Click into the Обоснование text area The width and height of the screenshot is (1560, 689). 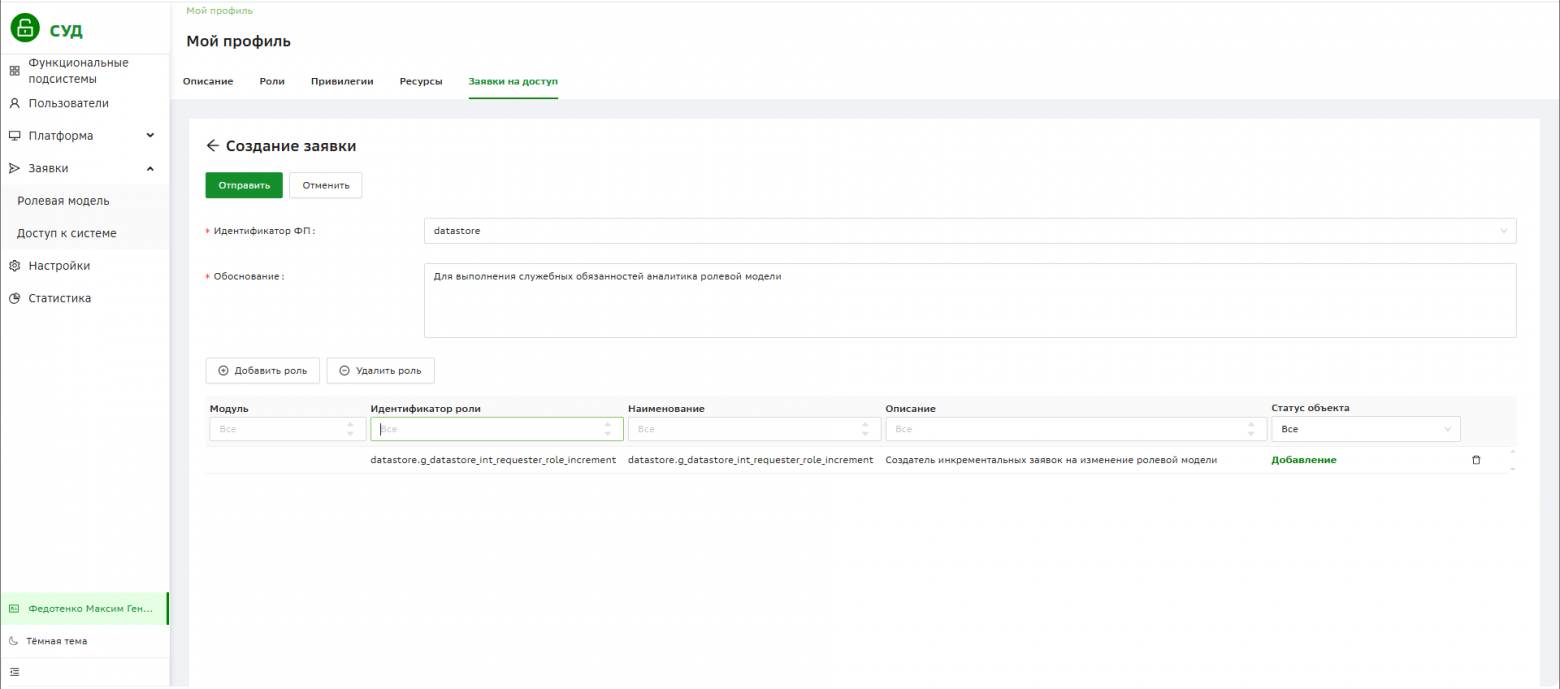point(970,300)
